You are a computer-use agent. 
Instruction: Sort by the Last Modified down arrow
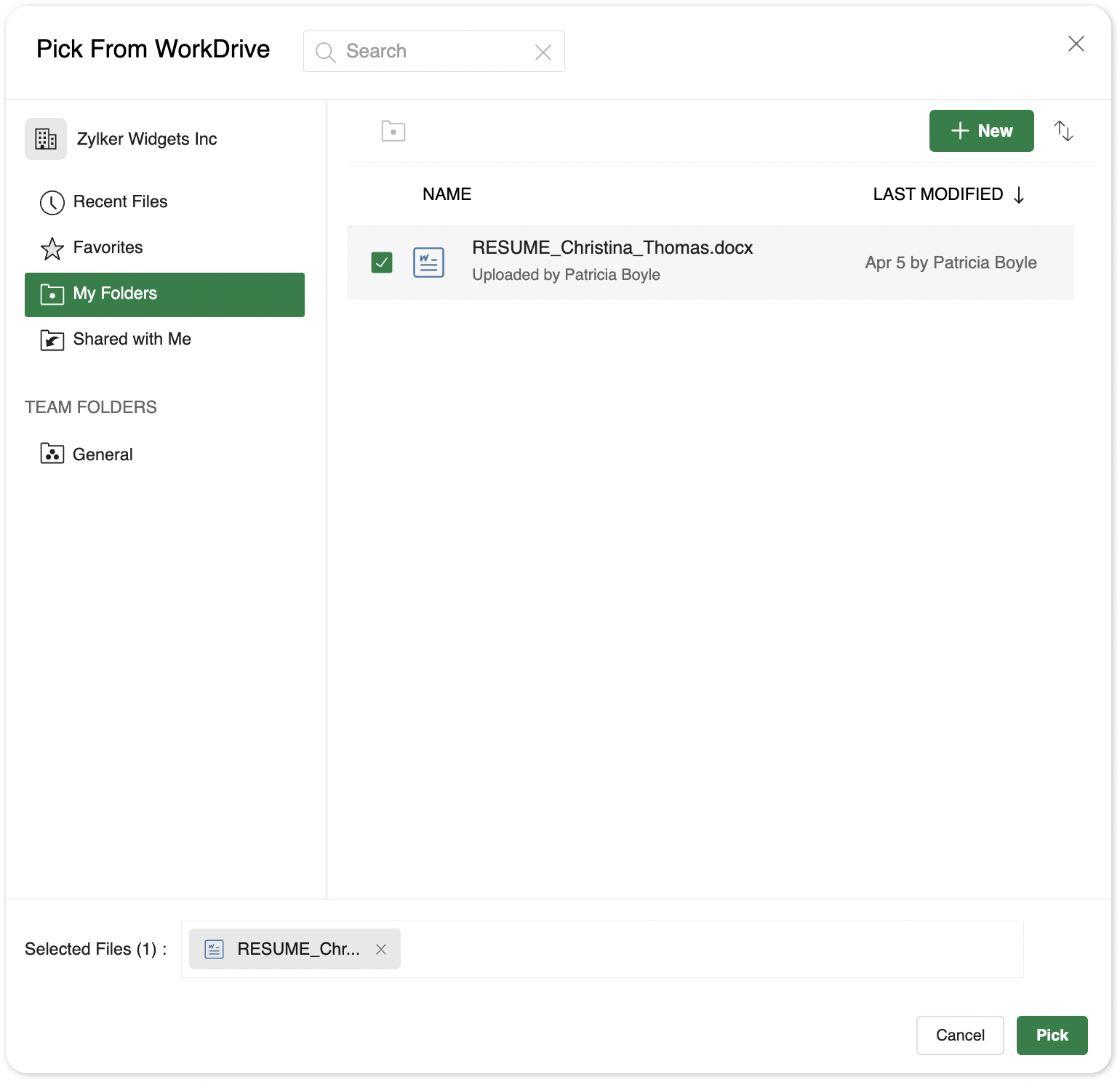(1019, 195)
